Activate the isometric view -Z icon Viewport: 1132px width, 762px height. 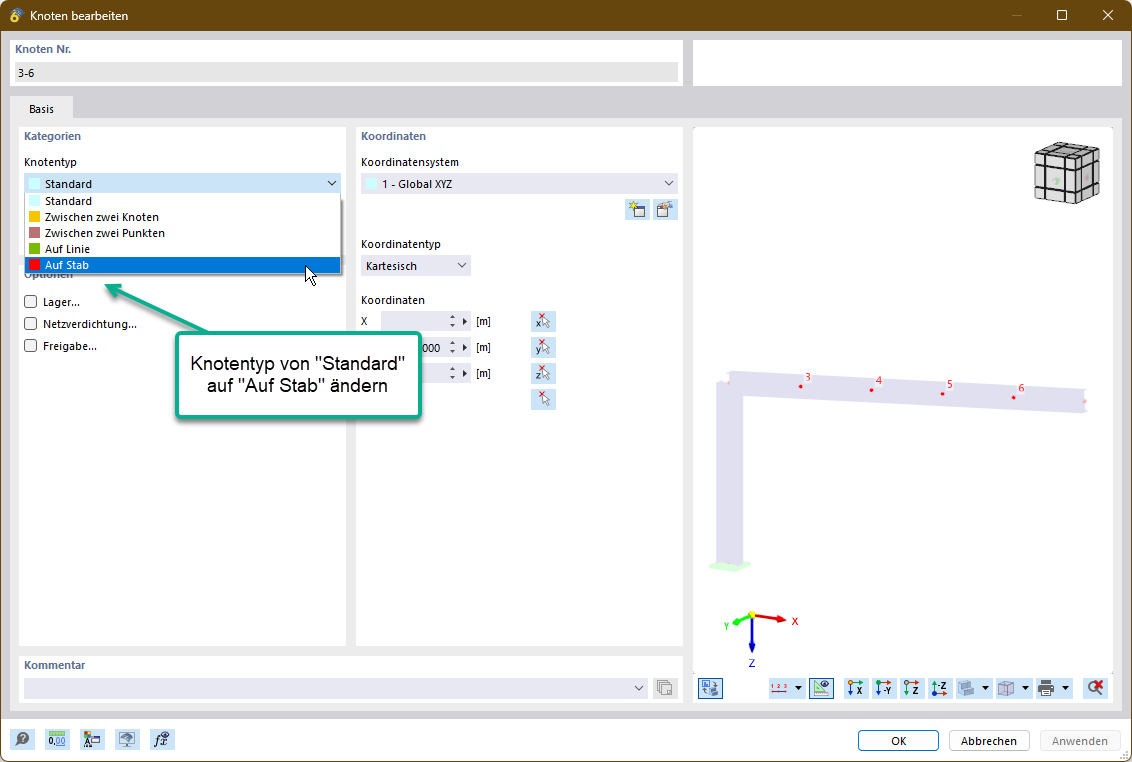[940, 688]
